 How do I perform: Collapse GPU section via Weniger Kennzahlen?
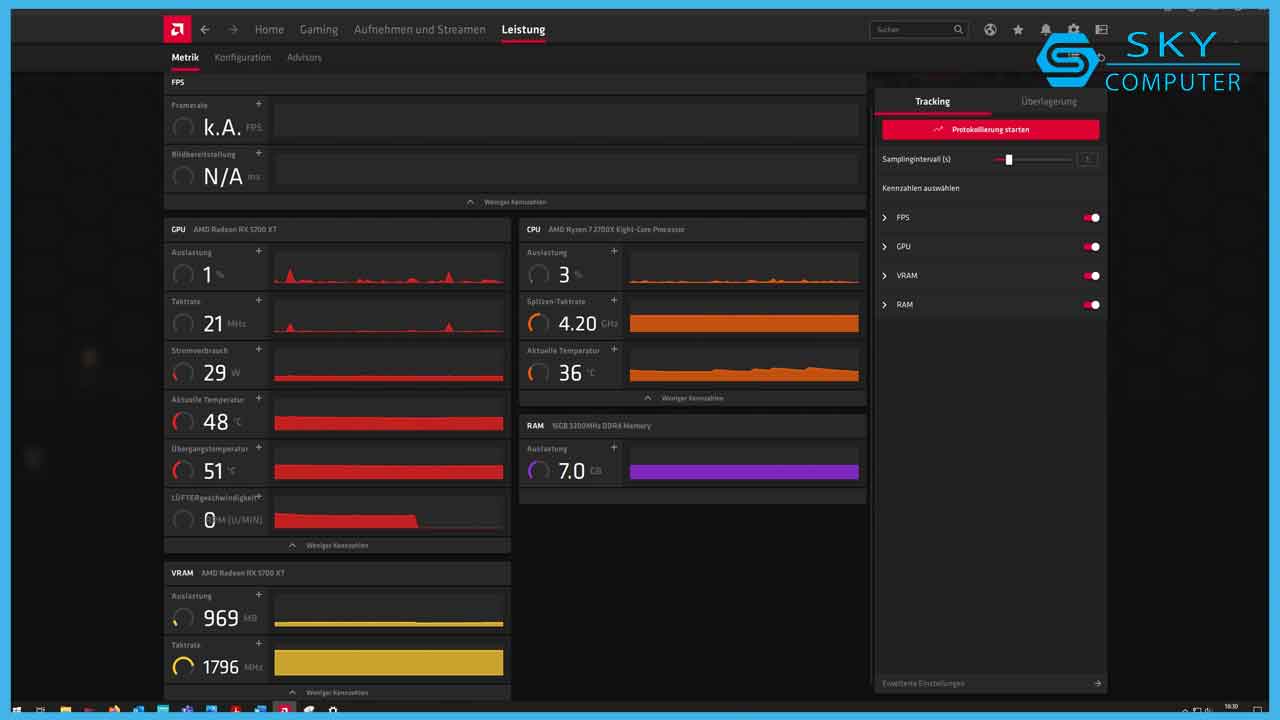point(337,546)
